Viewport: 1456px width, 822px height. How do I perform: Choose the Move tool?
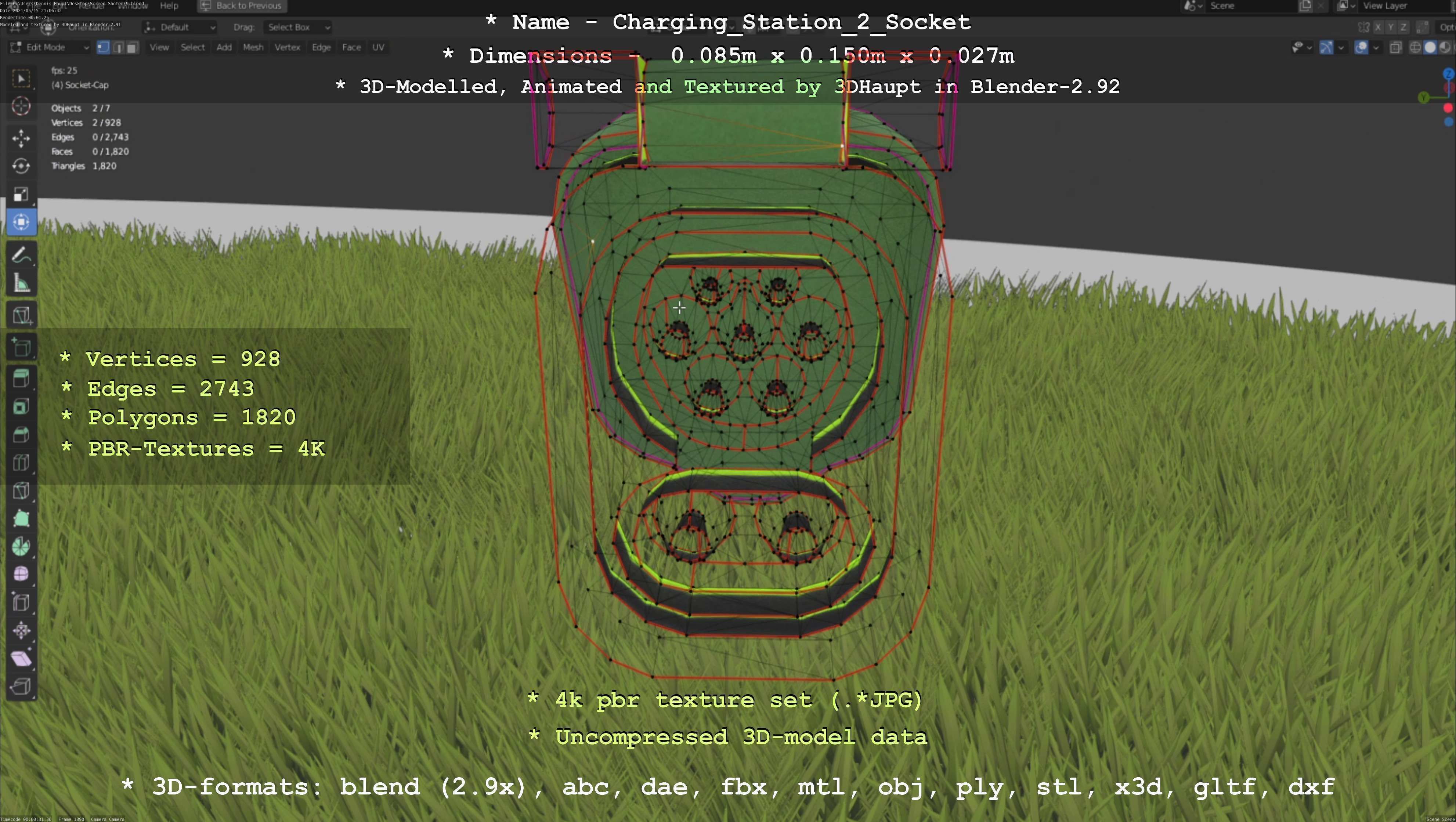tap(21, 138)
